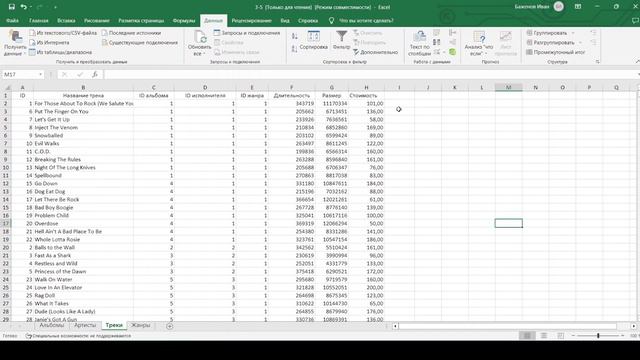Click the Data Validation icon

point(437,52)
